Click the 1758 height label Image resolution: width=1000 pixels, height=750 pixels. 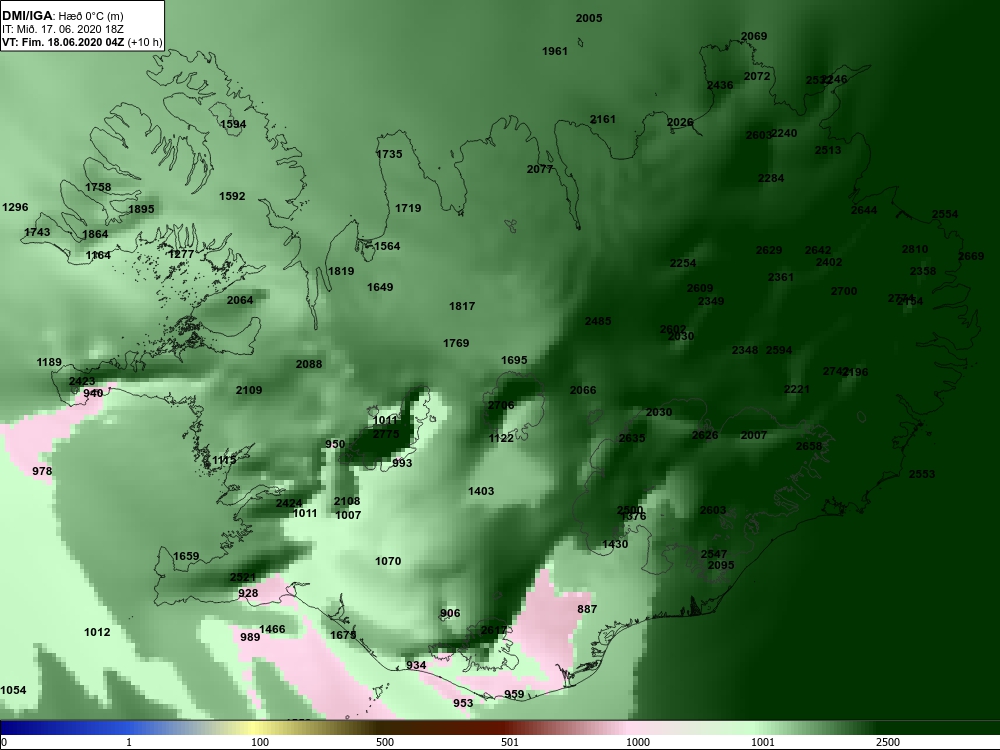point(98,188)
